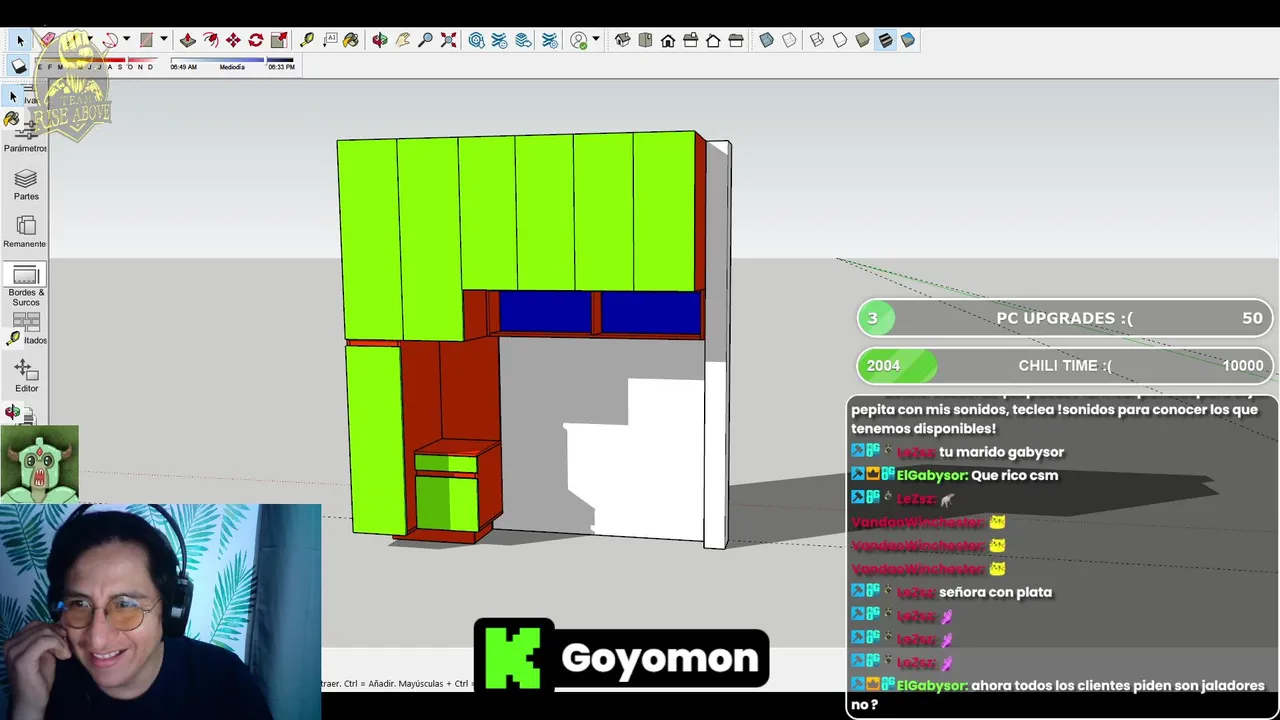Select the Push/Pull tool
1280x720 pixels.
click(187, 40)
